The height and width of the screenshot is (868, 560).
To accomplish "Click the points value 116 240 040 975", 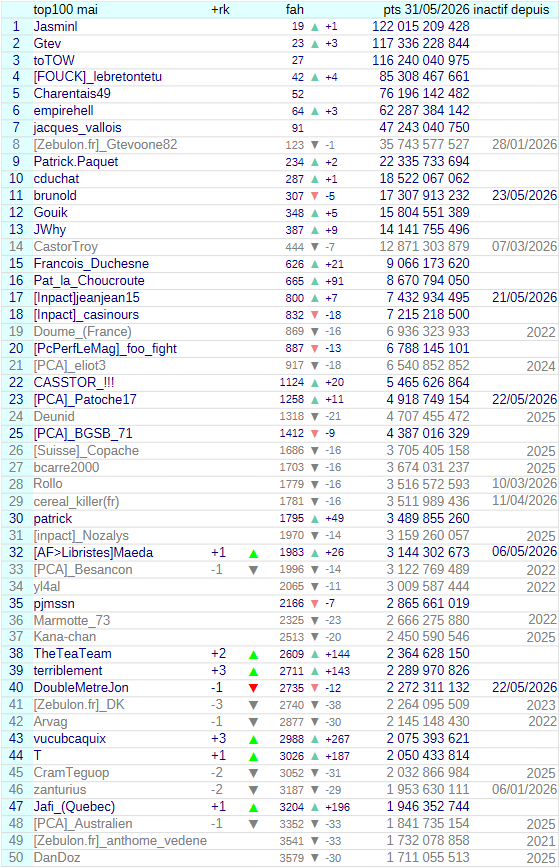I will tap(421, 60).
